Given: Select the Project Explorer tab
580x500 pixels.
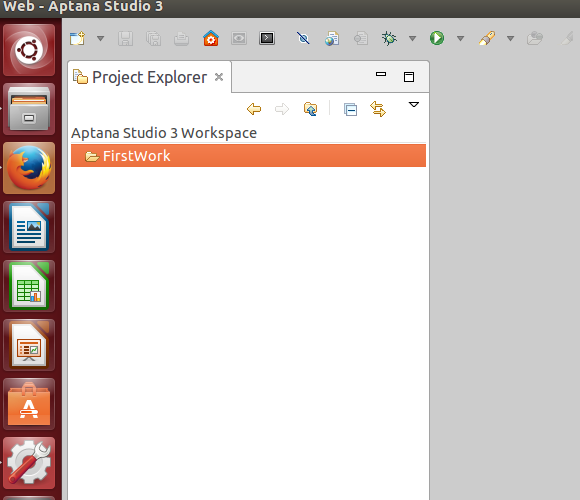Looking at the screenshot, I should pyautogui.click(x=149, y=77).
